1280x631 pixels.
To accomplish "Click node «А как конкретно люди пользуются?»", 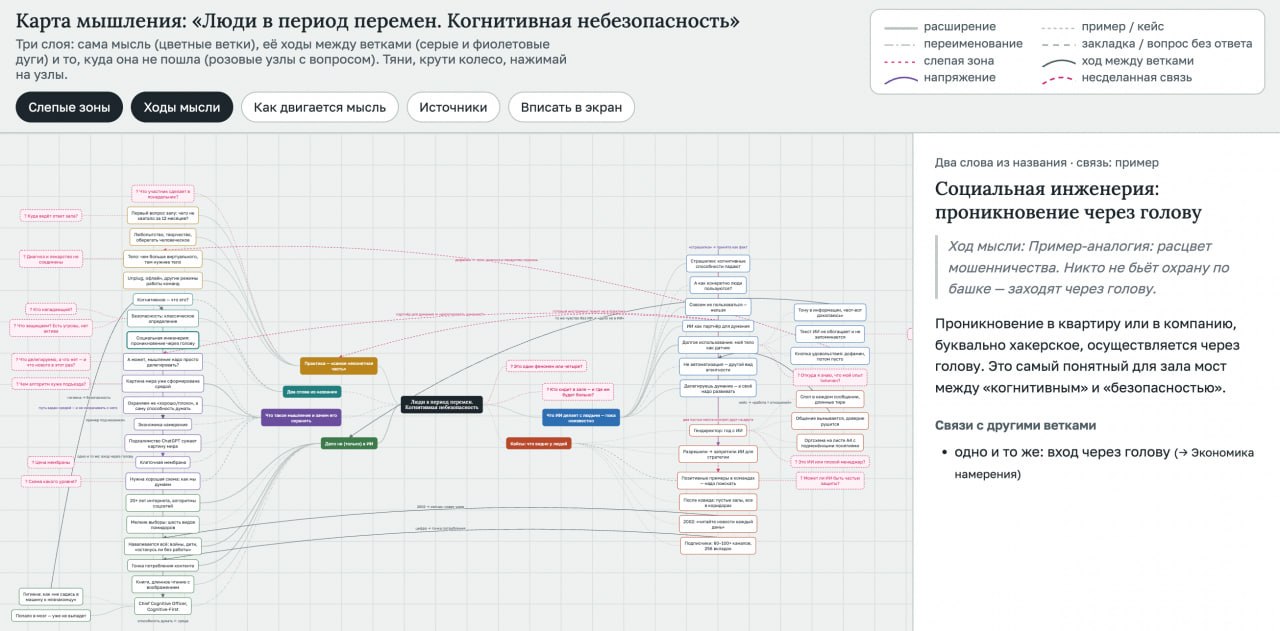I will 718,285.
